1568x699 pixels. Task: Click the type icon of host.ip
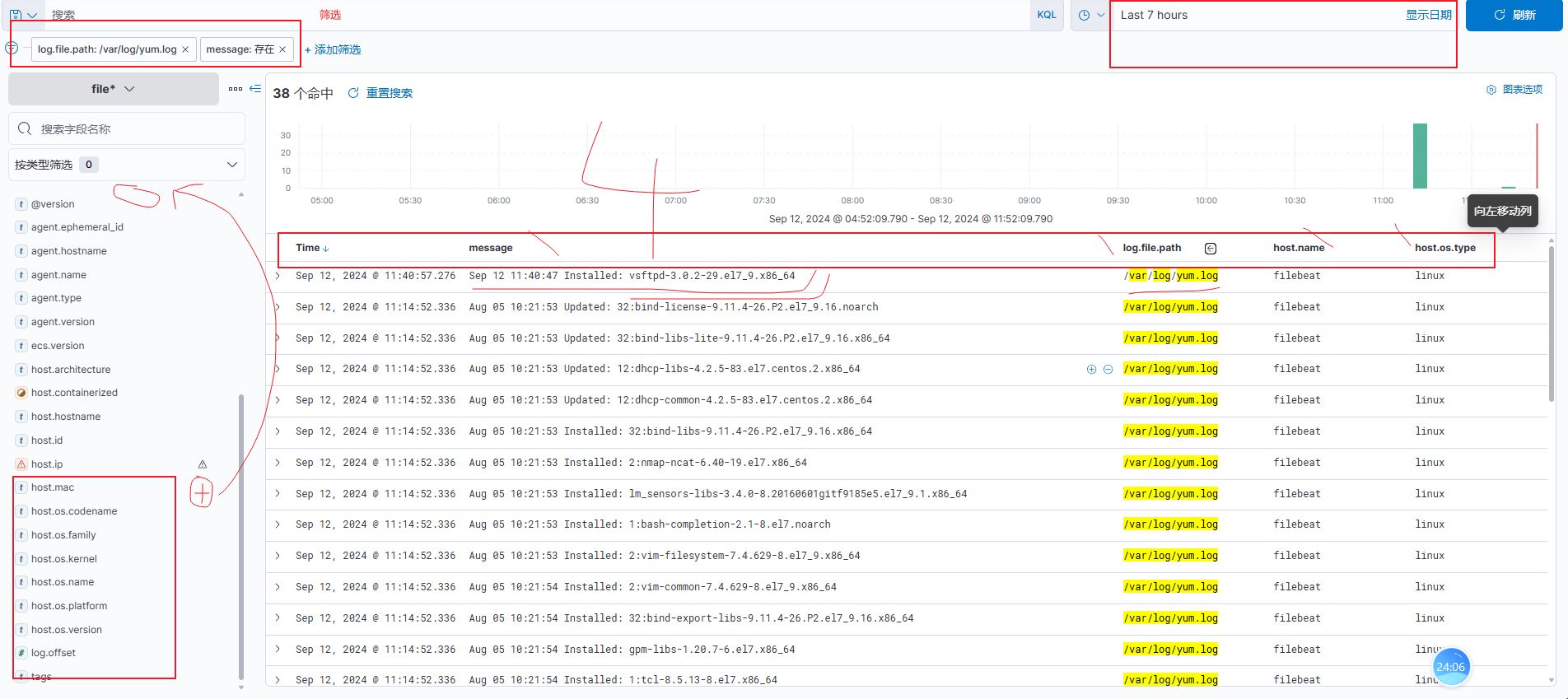[21, 464]
